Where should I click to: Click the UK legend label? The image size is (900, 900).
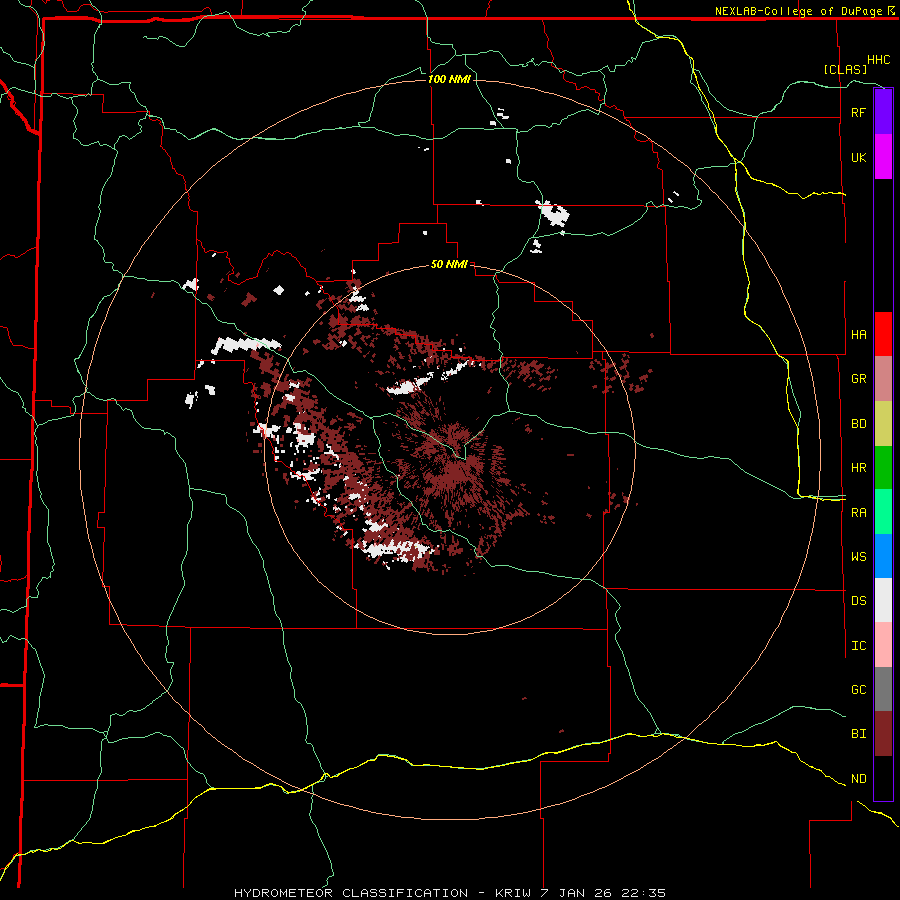[858, 157]
